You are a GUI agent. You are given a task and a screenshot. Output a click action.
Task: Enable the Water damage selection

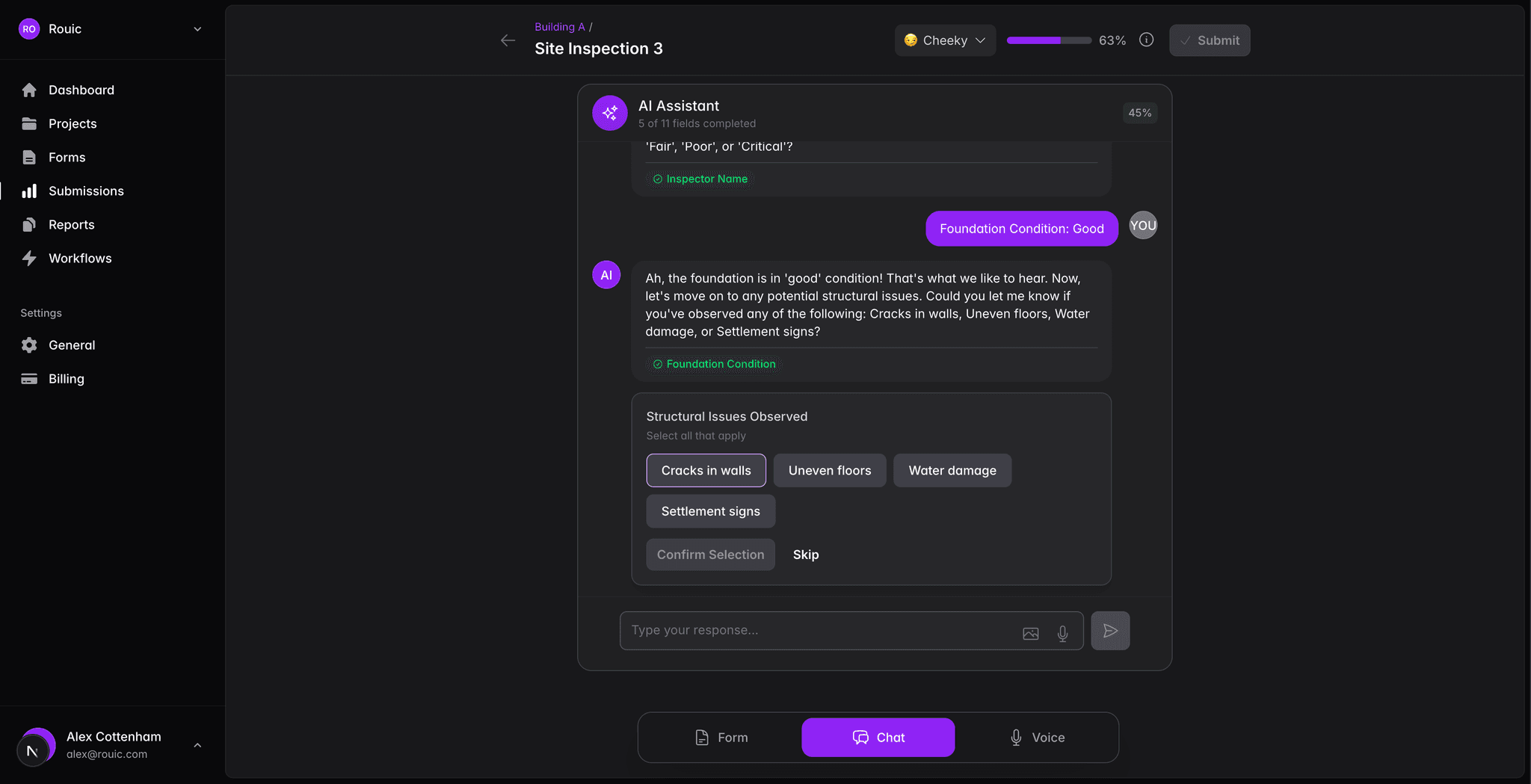tap(952, 470)
